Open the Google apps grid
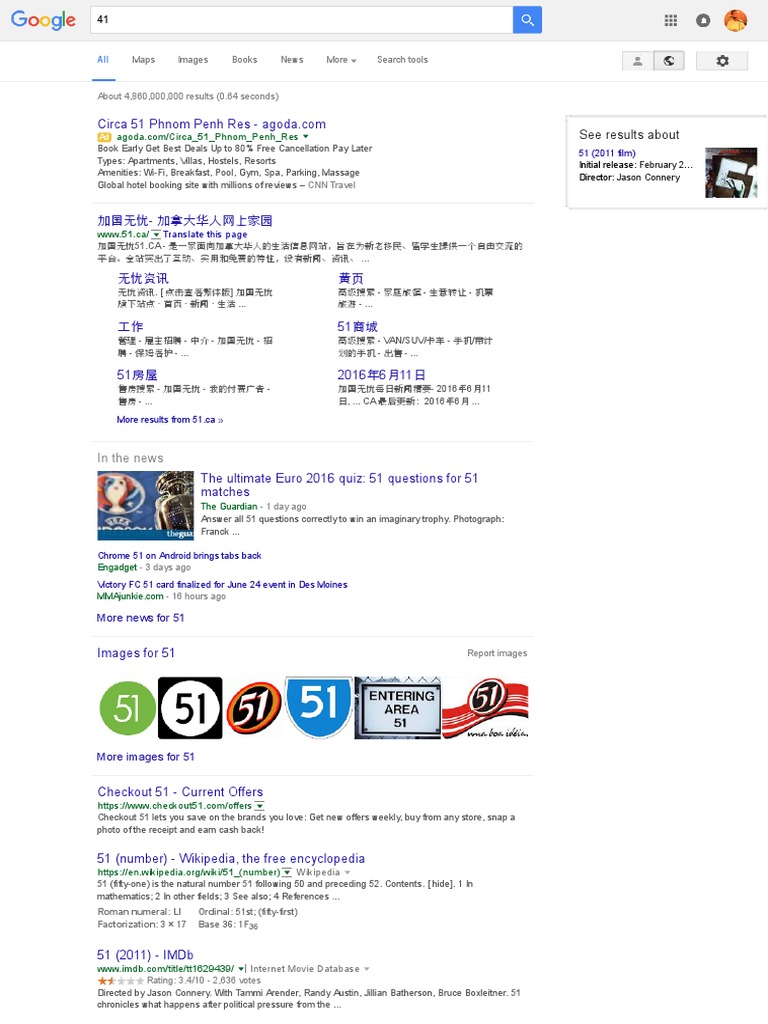This screenshot has height=1024, width=768. click(671, 20)
